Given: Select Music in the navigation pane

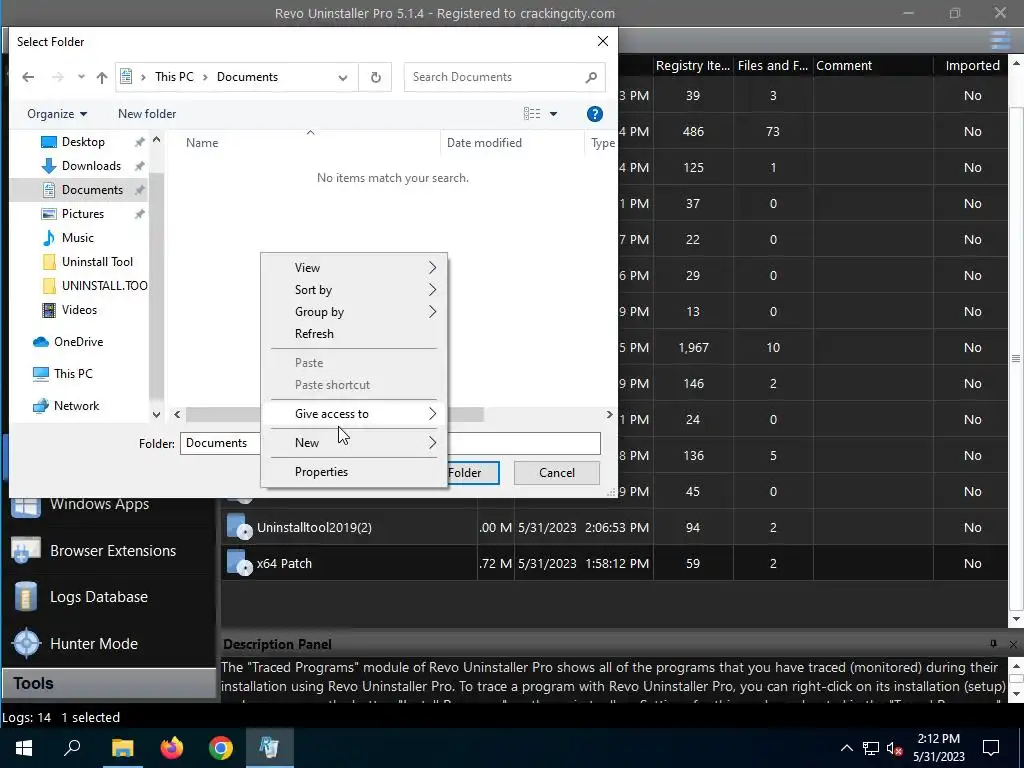Looking at the screenshot, I should click(x=77, y=238).
